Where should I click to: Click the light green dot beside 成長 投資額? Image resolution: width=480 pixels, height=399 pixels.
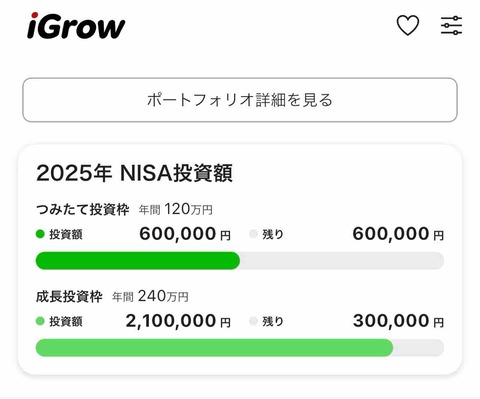coord(40,321)
